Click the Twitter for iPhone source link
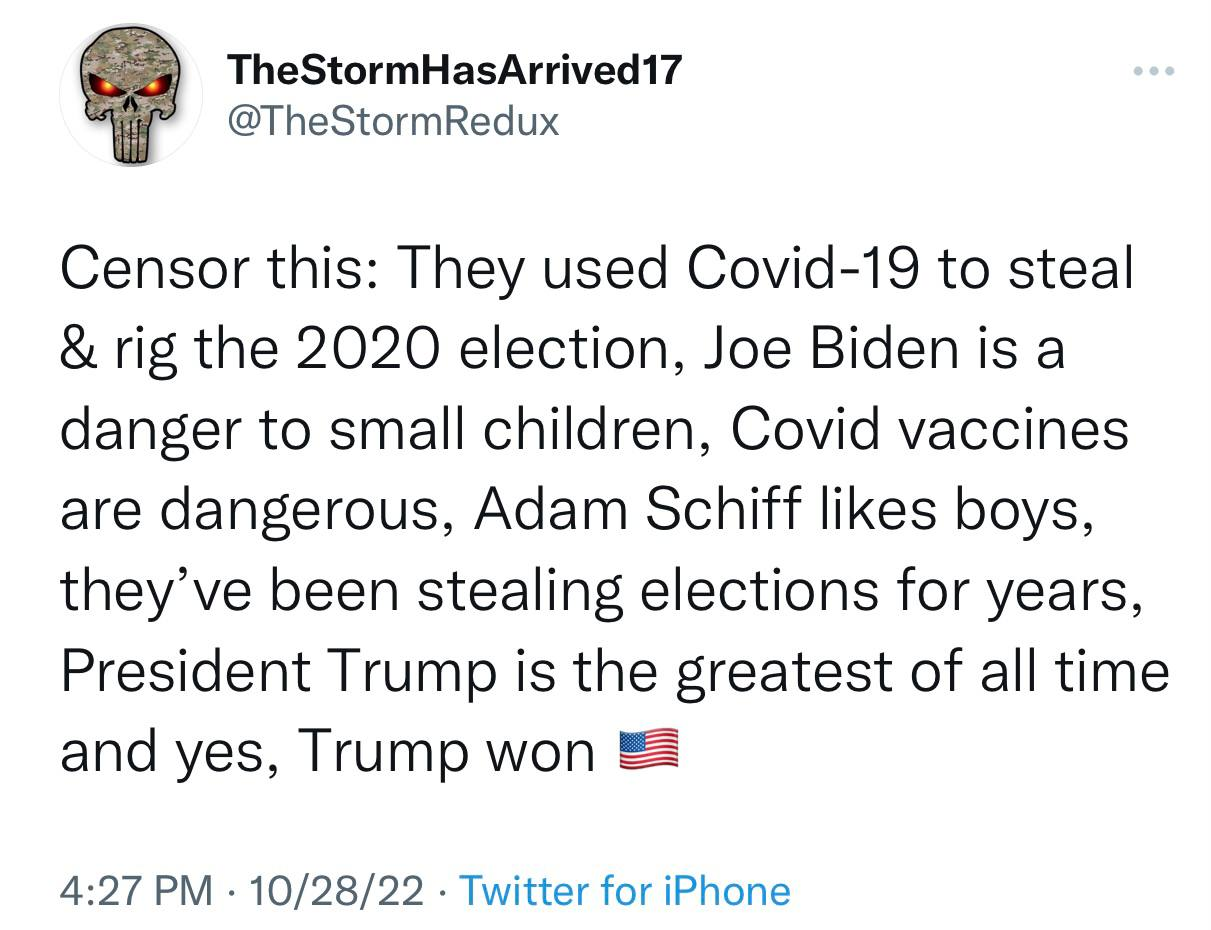1211x930 pixels. click(x=624, y=889)
